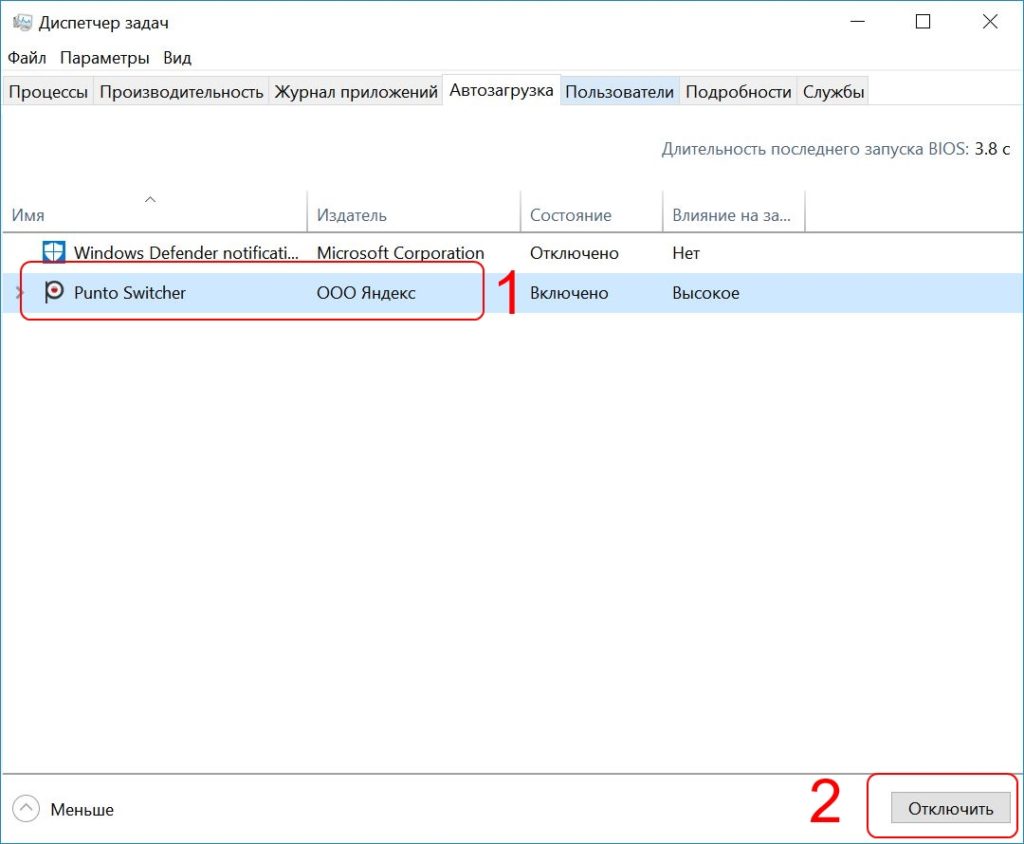Open the Журнал приложений tab
Screen dimensions: 1024x844
click(356, 92)
